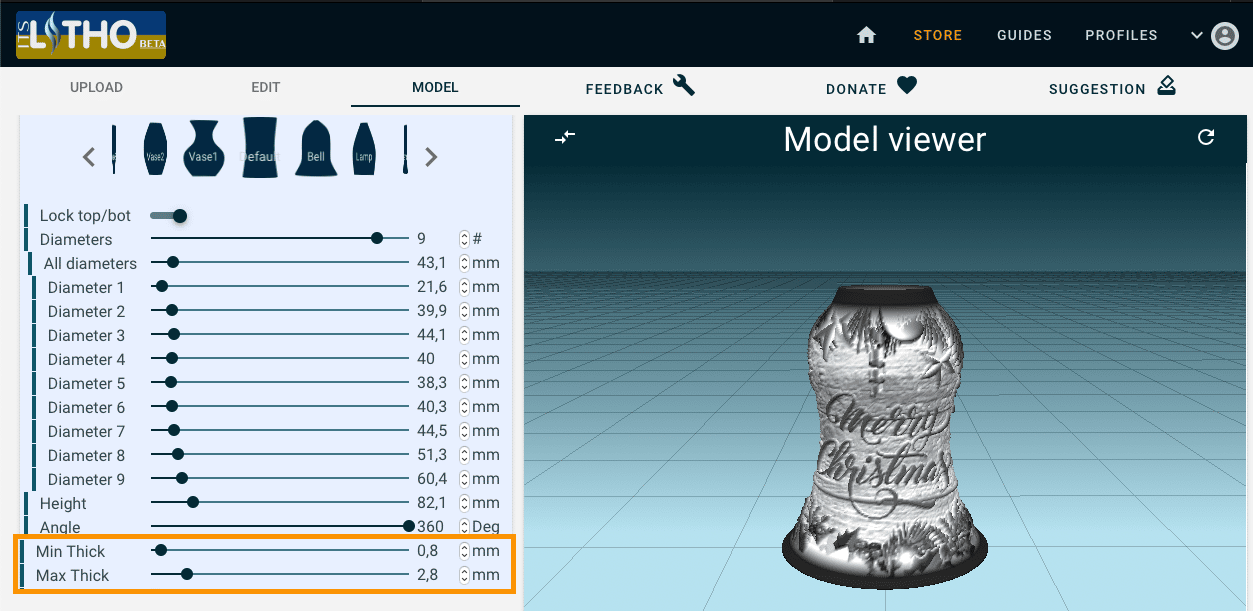1253x611 pixels.
Task: Click the Diameter 1 slider handle
Action: click(x=162, y=286)
